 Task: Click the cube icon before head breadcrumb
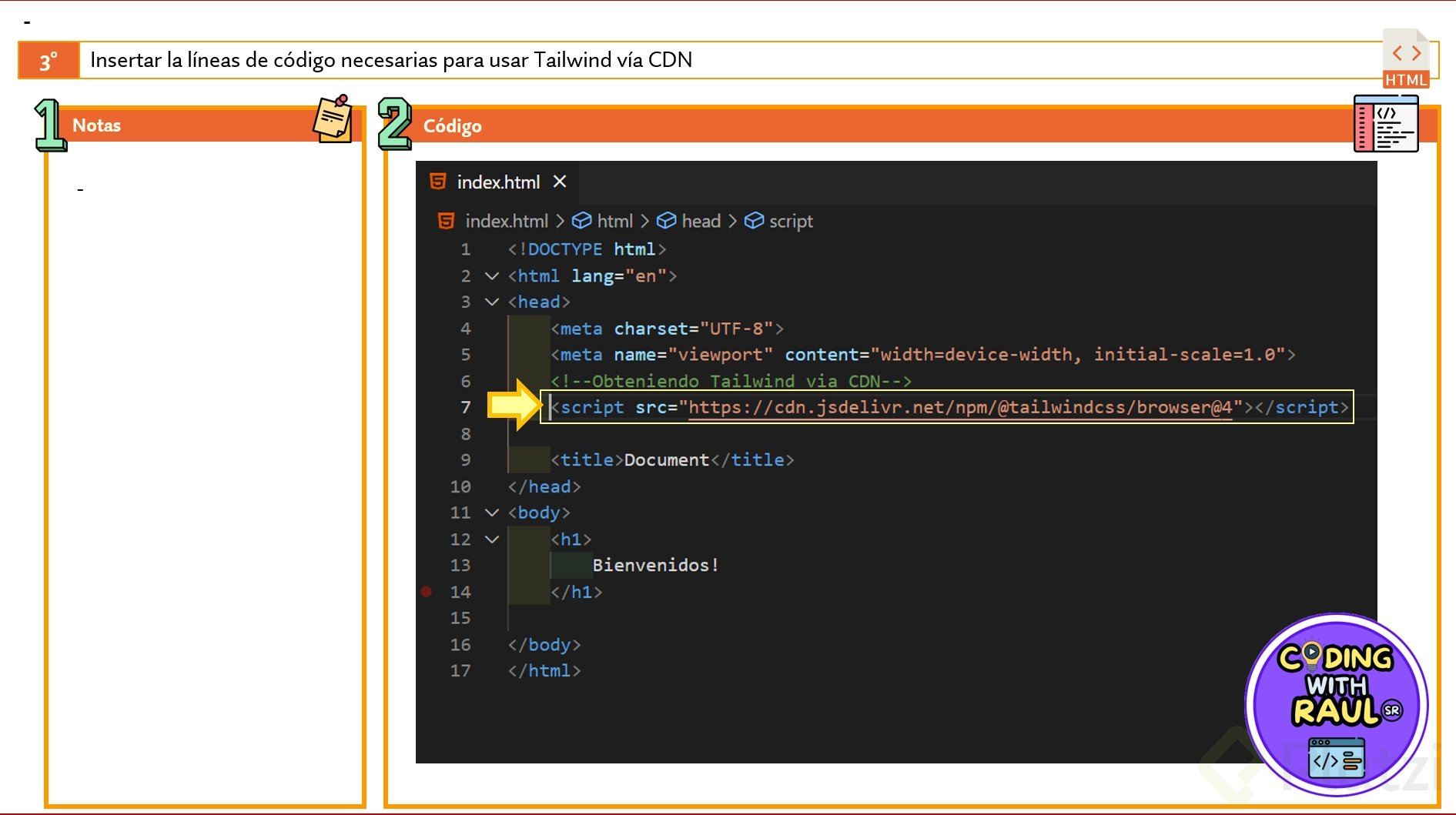tap(666, 221)
